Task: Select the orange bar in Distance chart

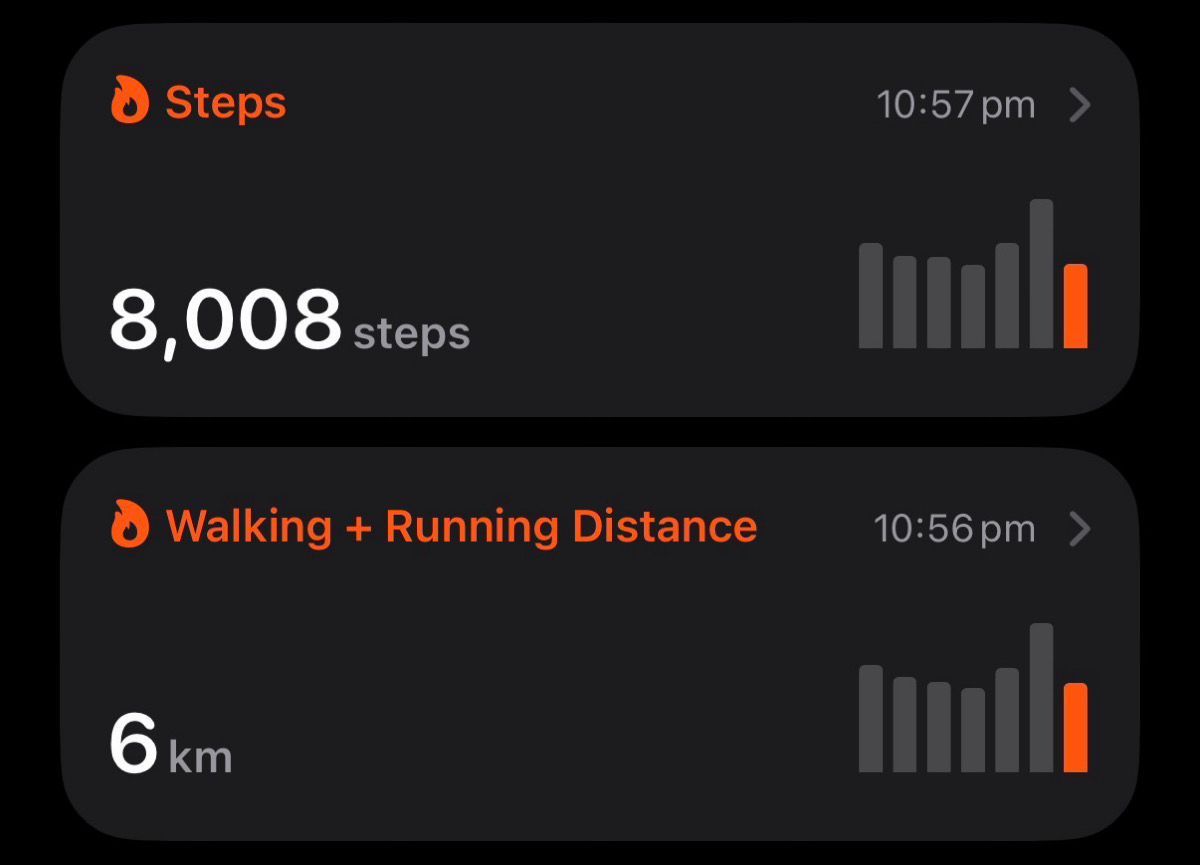Action: [x=1075, y=727]
